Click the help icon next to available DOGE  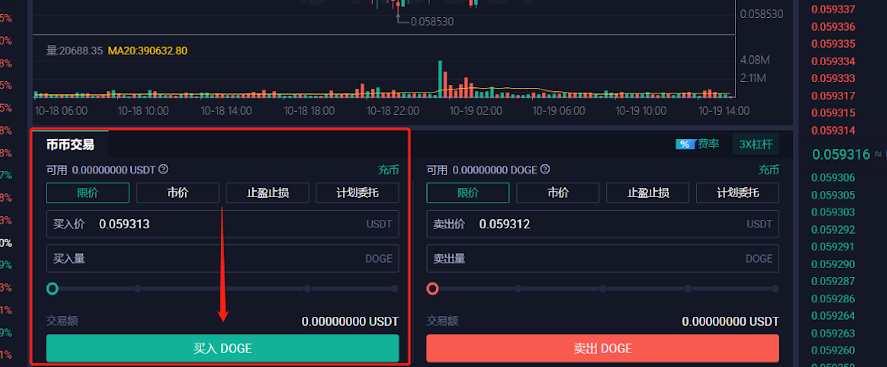pos(545,169)
